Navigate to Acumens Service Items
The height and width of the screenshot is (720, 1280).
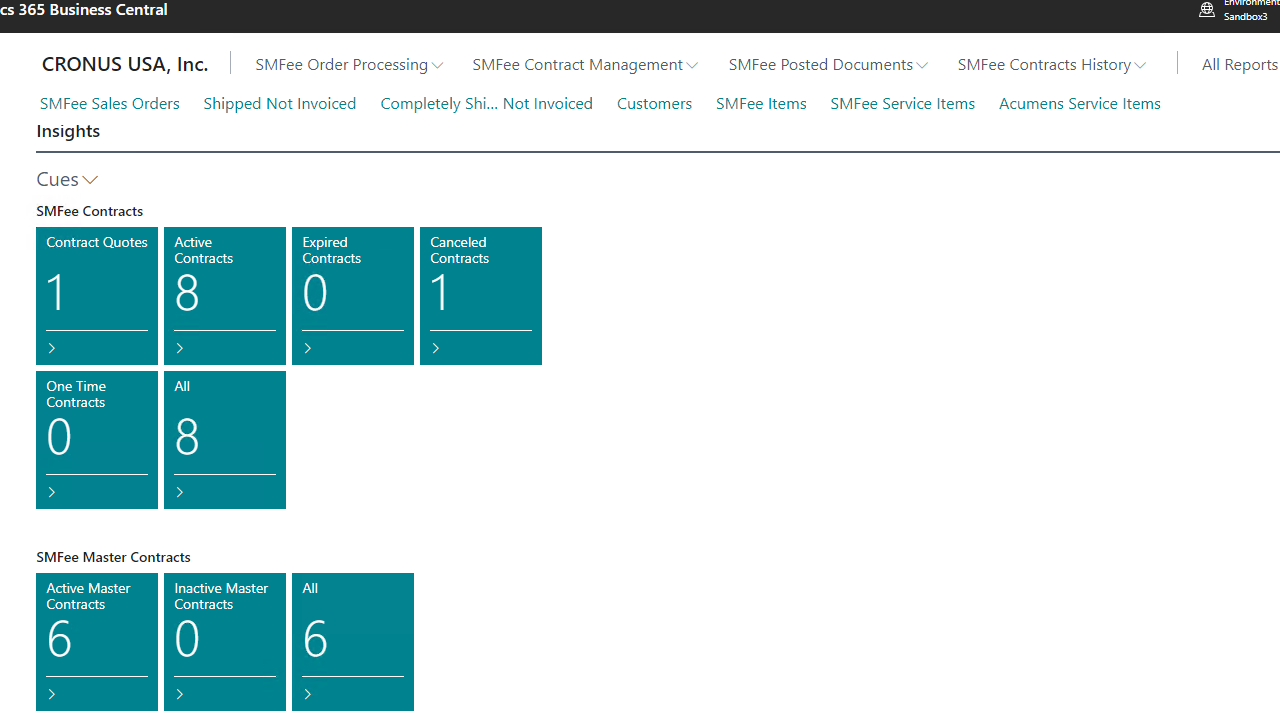[x=1079, y=104]
